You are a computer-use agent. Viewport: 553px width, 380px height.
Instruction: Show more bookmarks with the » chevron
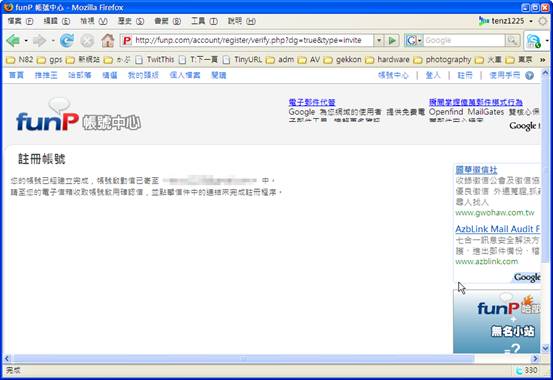click(542, 60)
